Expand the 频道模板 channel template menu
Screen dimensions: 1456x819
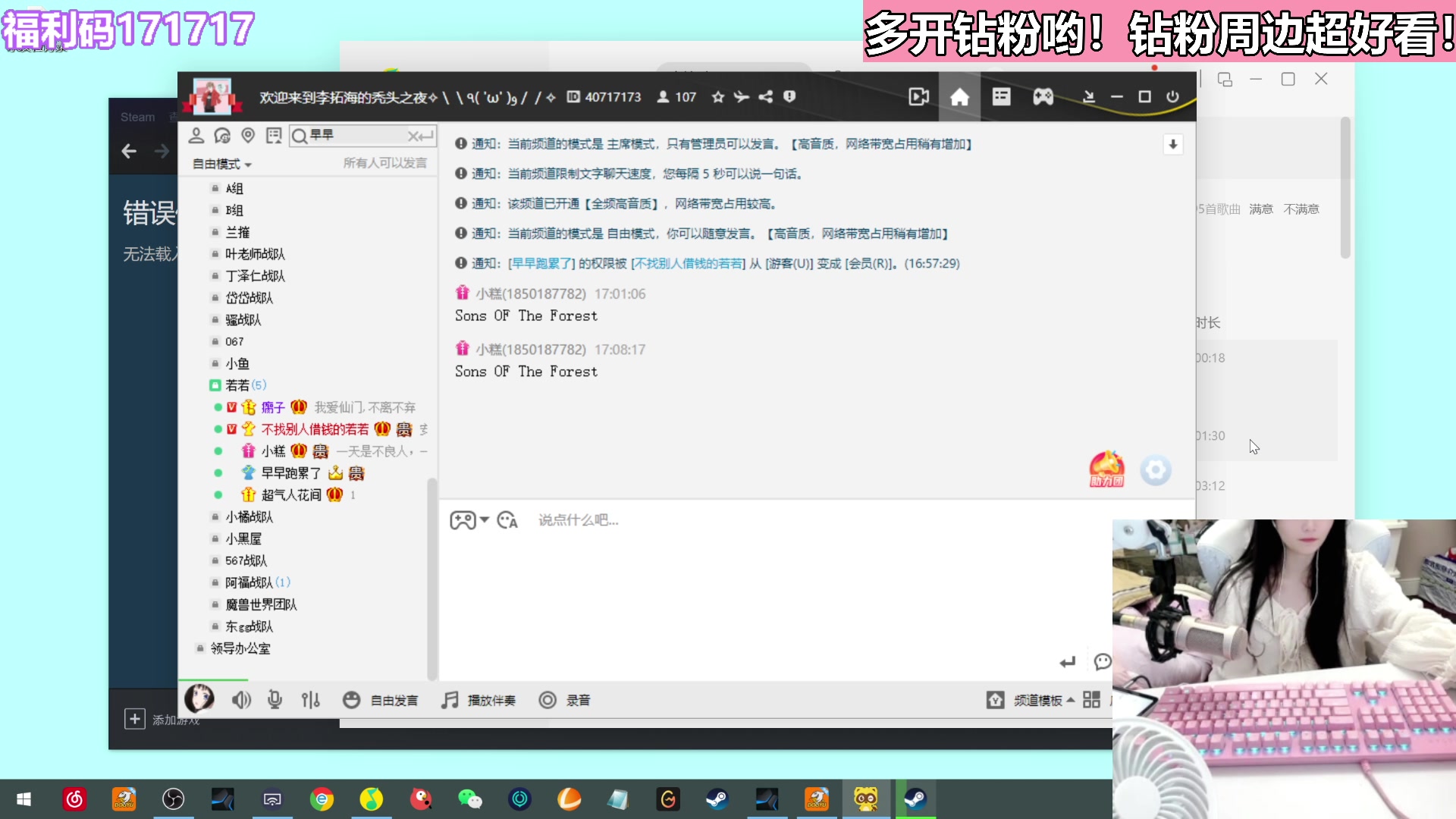pos(1037,700)
